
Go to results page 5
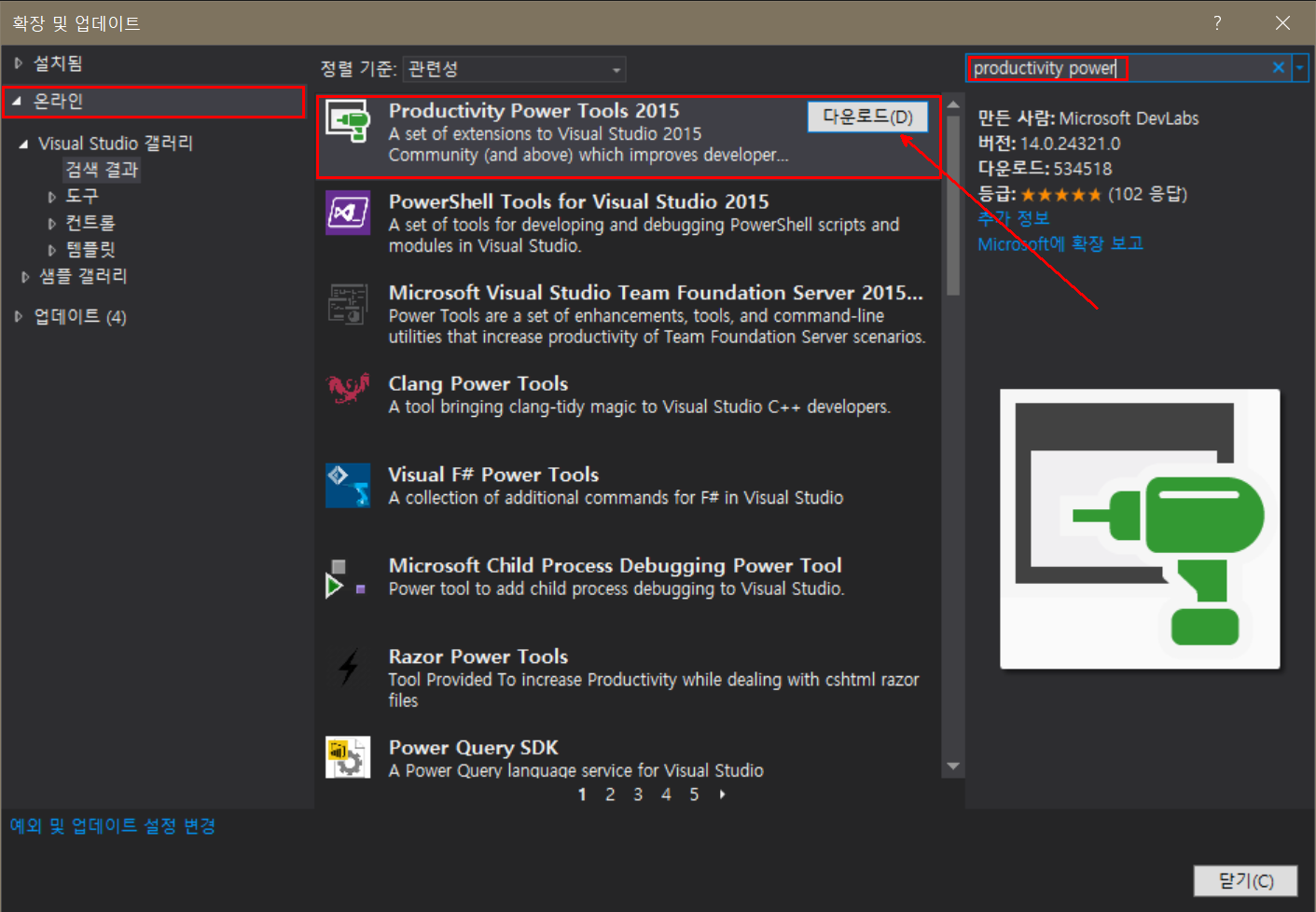point(694,795)
